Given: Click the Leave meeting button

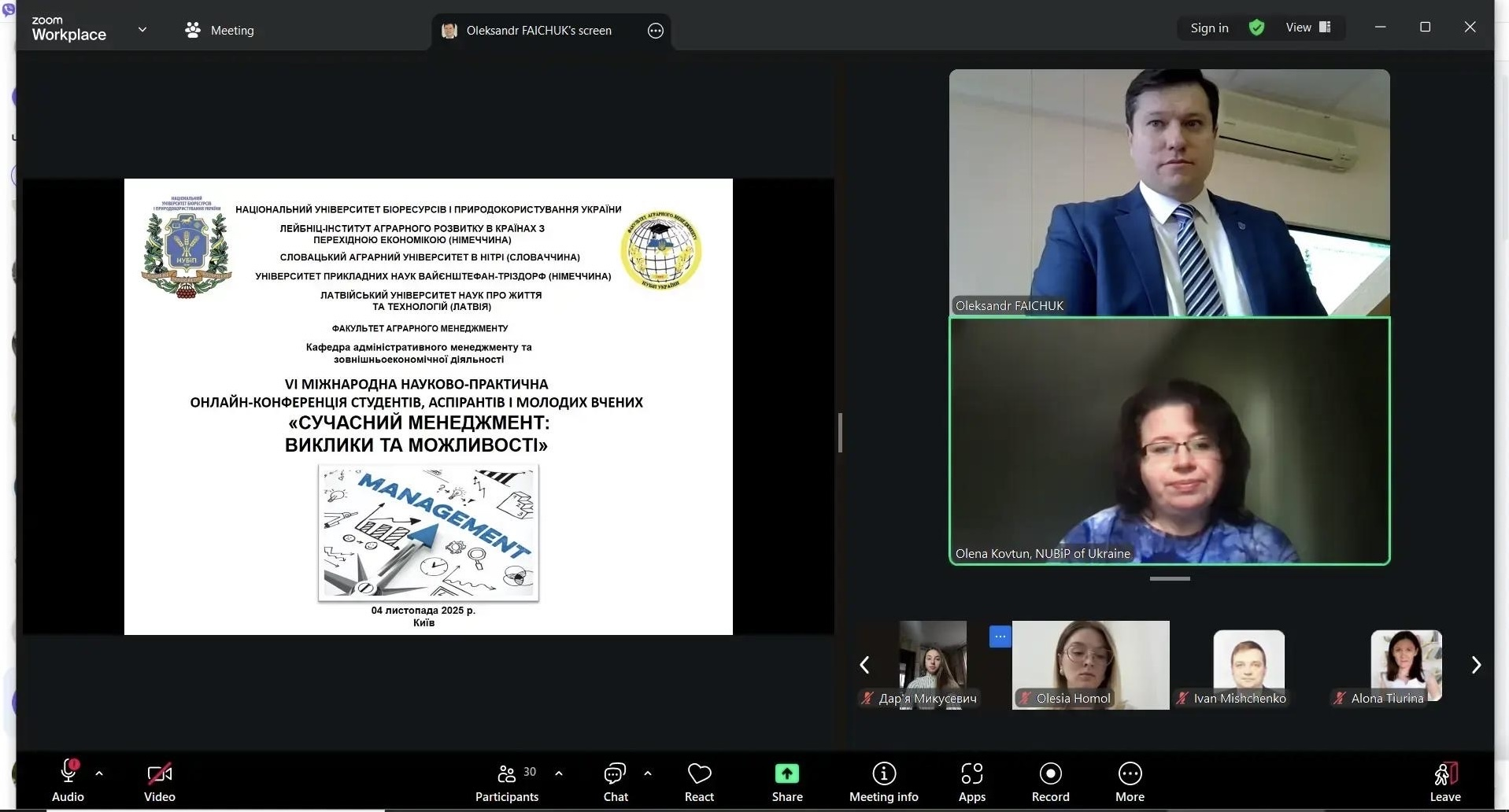Looking at the screenshot, I should coord(1445,781).
